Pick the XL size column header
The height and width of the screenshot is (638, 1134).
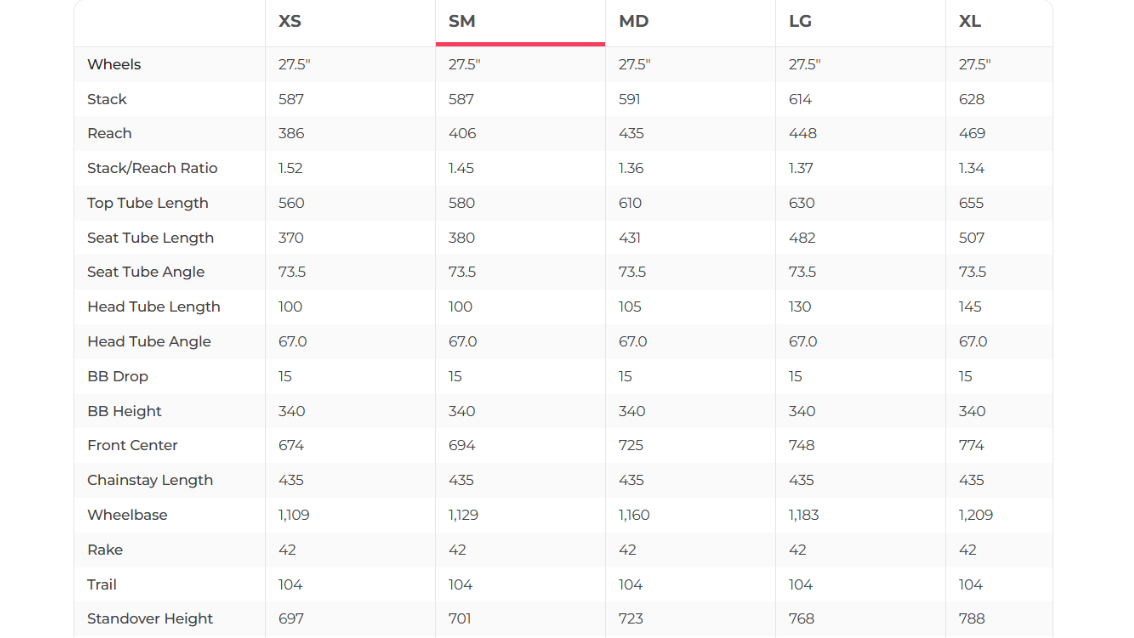coord(970,21)
